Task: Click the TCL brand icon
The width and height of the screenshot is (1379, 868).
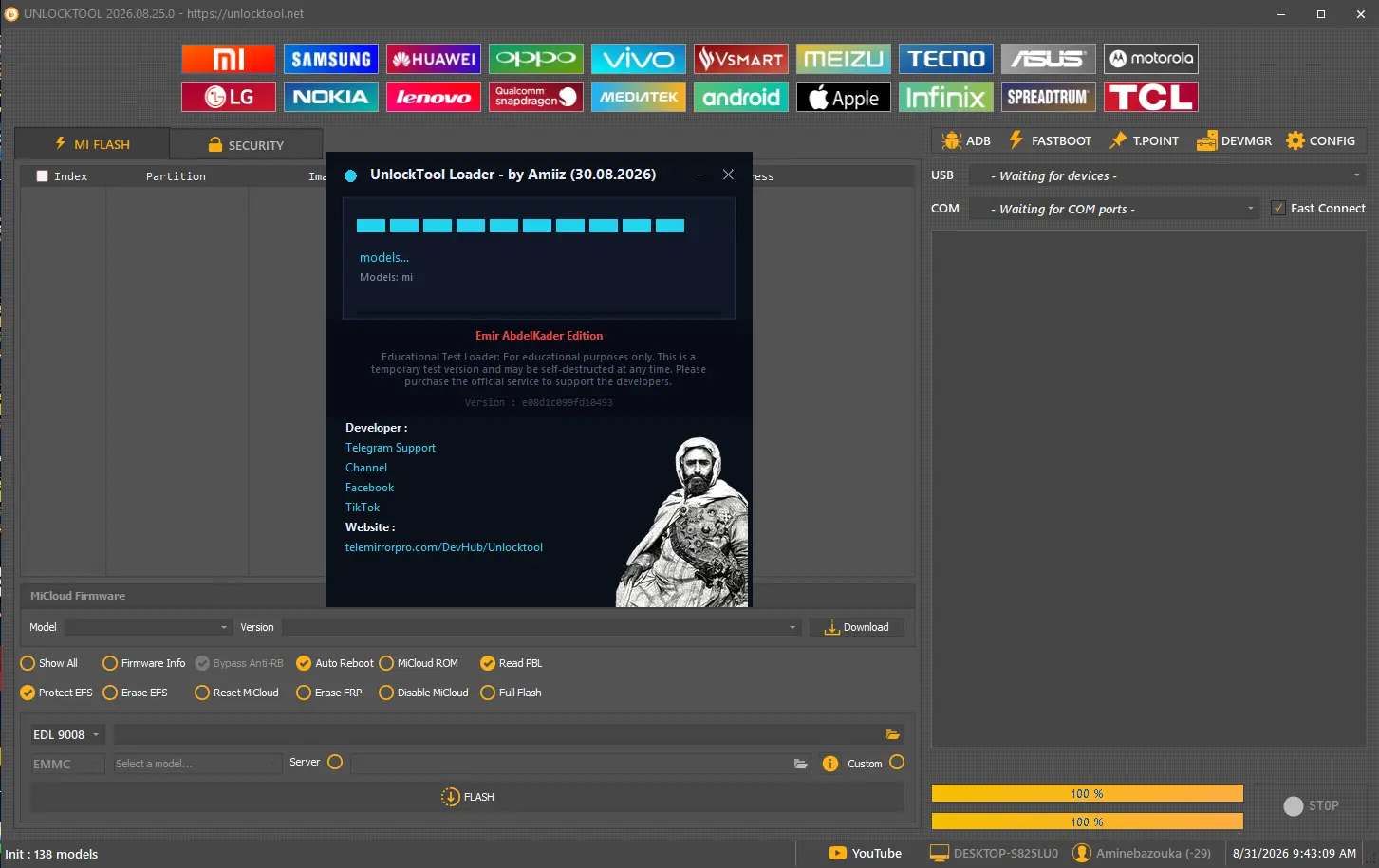Action: (x=1150, y=97)
